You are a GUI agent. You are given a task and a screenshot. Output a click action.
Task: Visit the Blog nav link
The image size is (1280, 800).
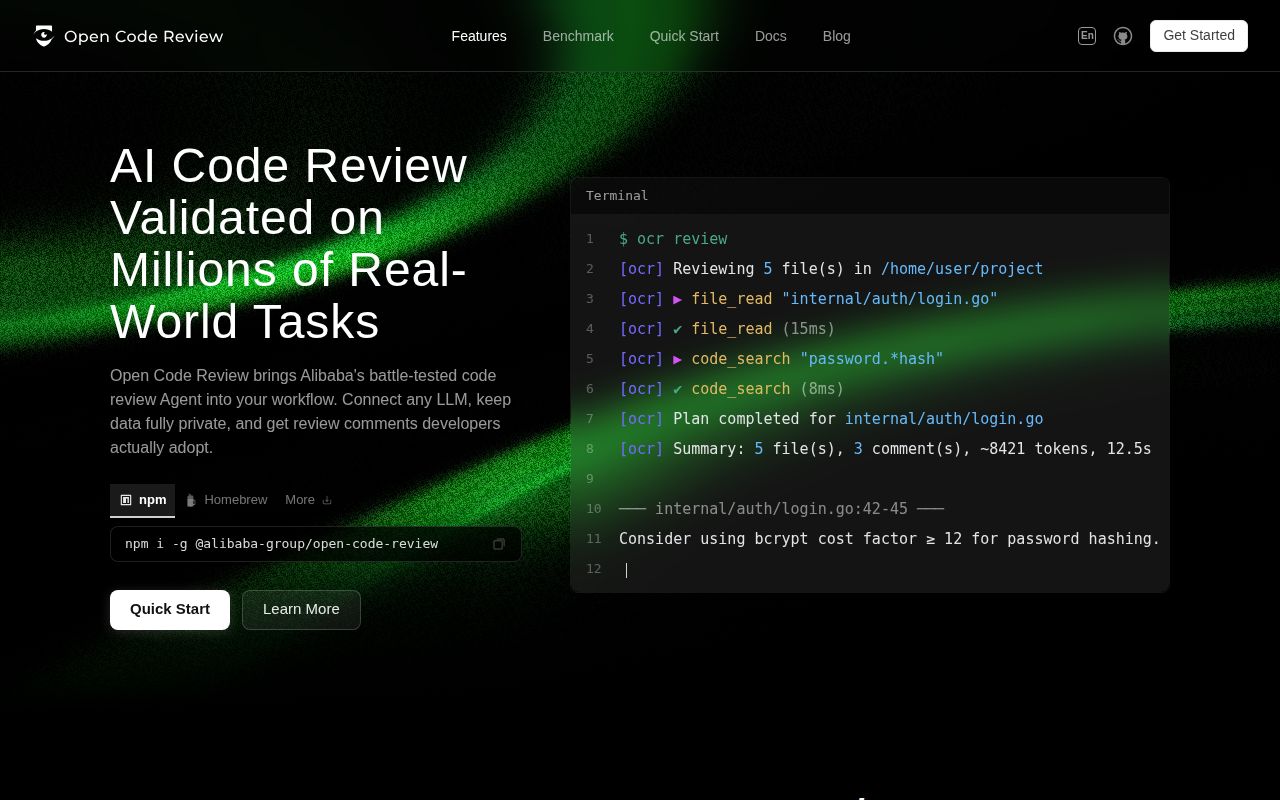pos(837,36)
